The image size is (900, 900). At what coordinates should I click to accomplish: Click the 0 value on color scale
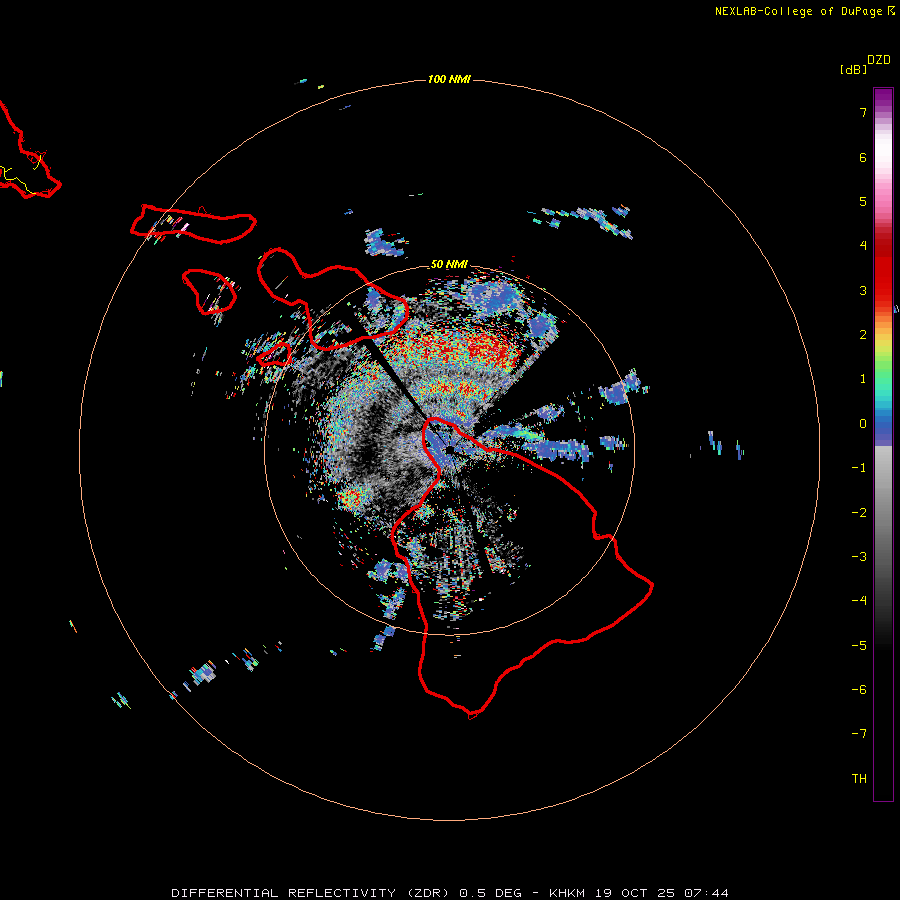pyautogui.click(x=863, y=424)
